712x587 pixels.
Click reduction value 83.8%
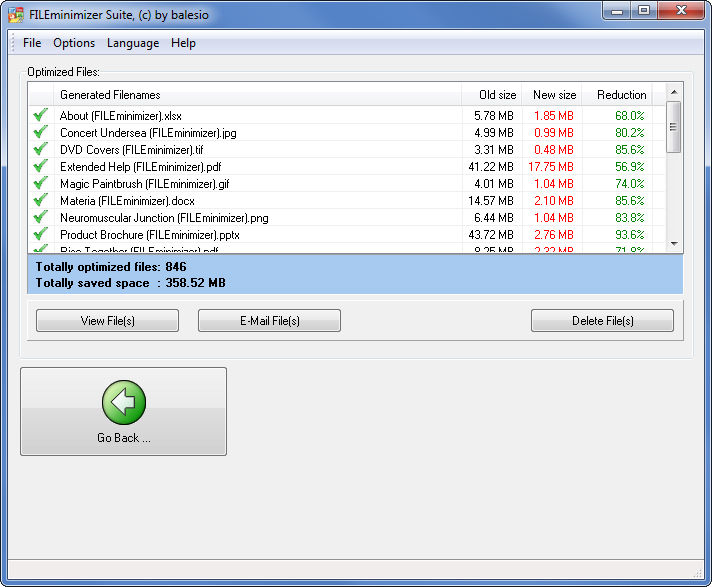(x=630, y=218)
